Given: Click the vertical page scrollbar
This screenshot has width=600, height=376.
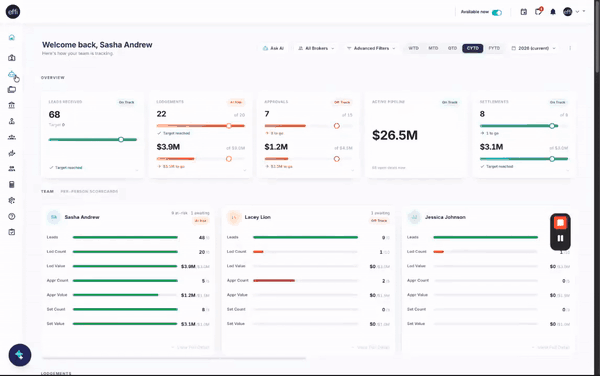Looking at the screenshot, I should [x=597, y=36].
